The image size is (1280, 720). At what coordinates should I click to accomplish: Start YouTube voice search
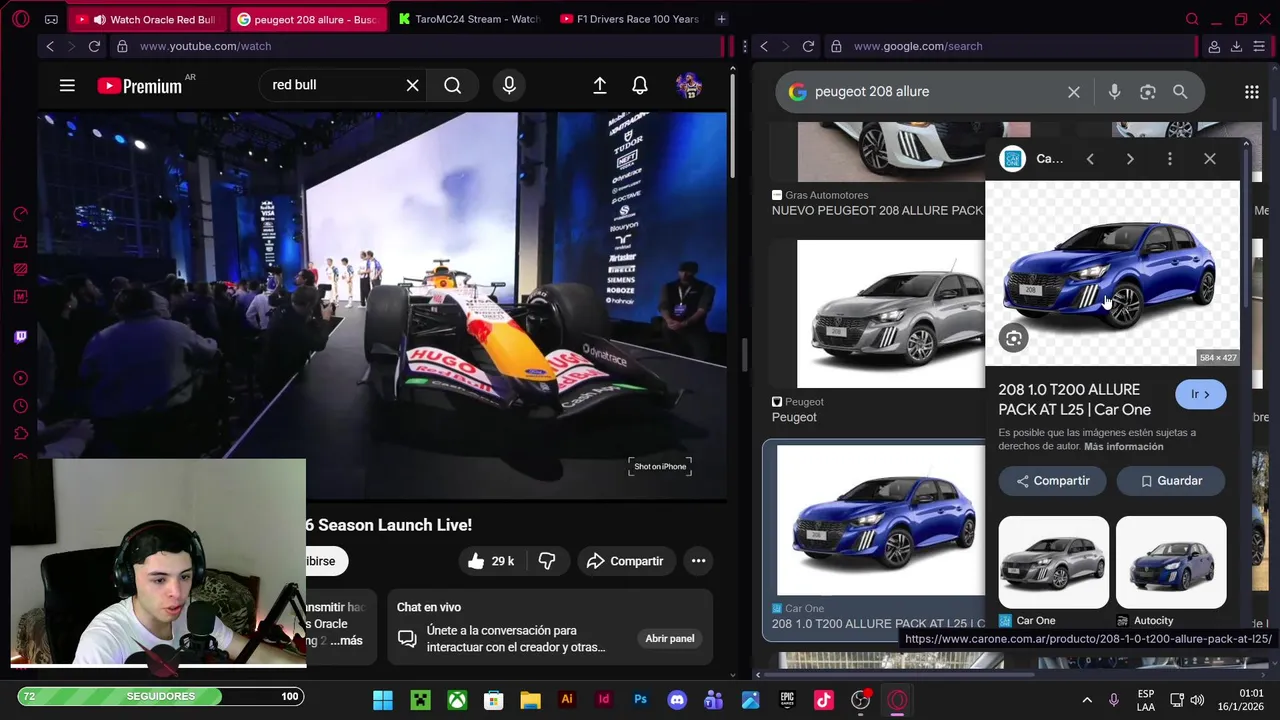point(509,86)
